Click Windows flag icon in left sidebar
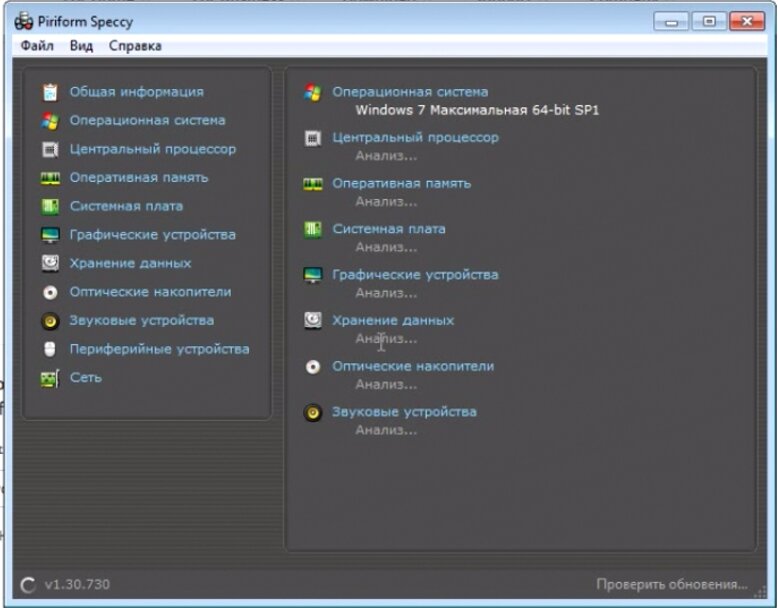 pos(50,121)
